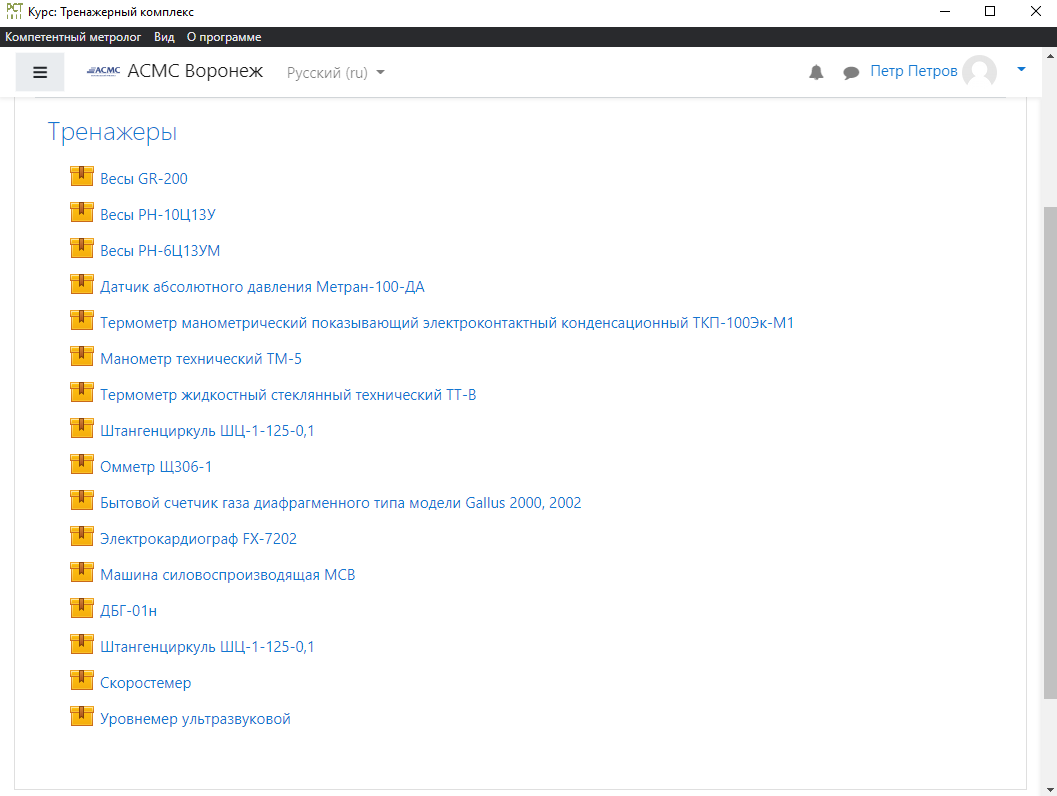This screenshot has height=796, width=1057.
Task: Click package icon next to Манометр технический ТМ-5
Action: tap(81, 357)
